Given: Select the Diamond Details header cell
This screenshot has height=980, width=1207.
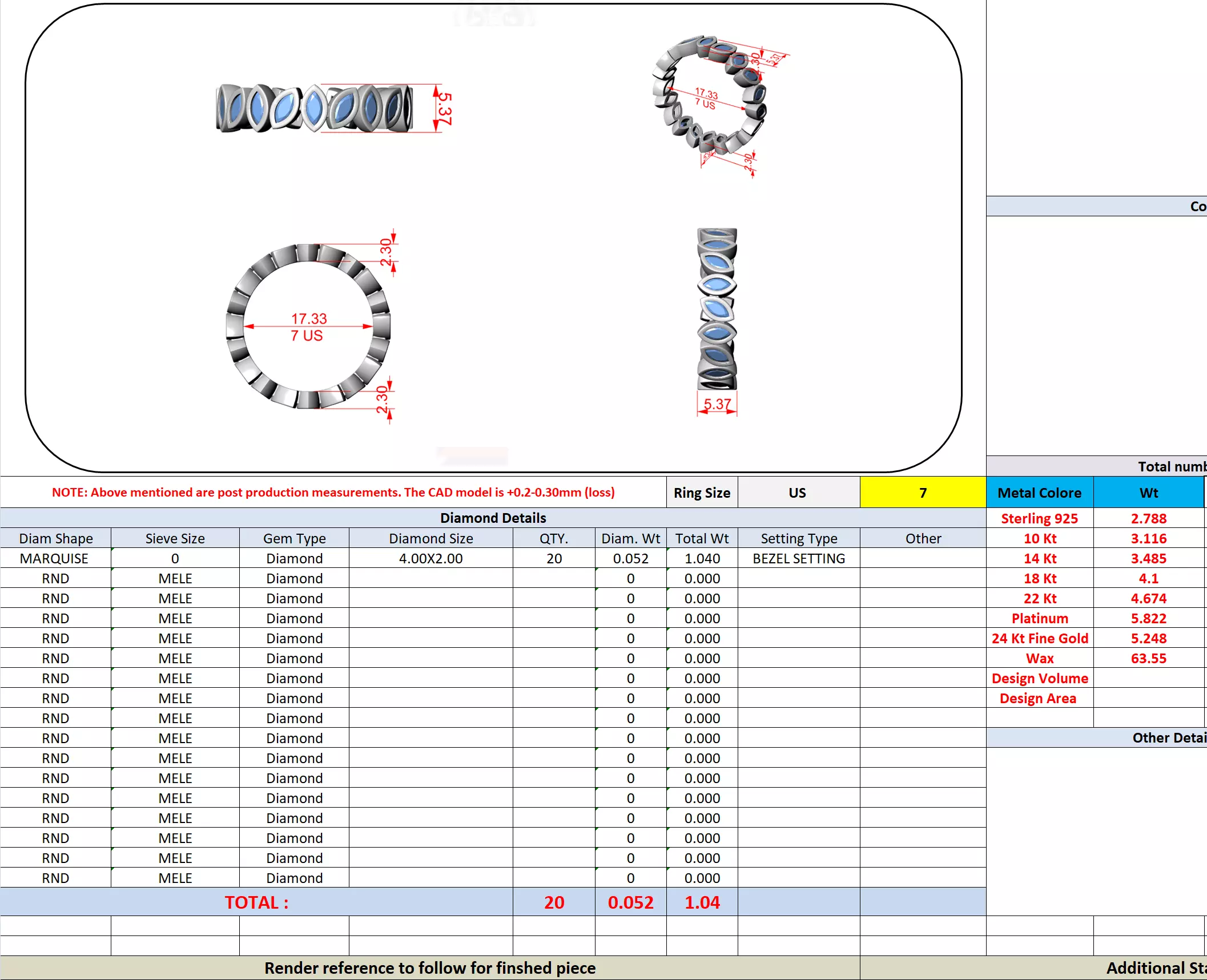Looking at the screenshot, I should pyautogui.click(x=493, y=518).
